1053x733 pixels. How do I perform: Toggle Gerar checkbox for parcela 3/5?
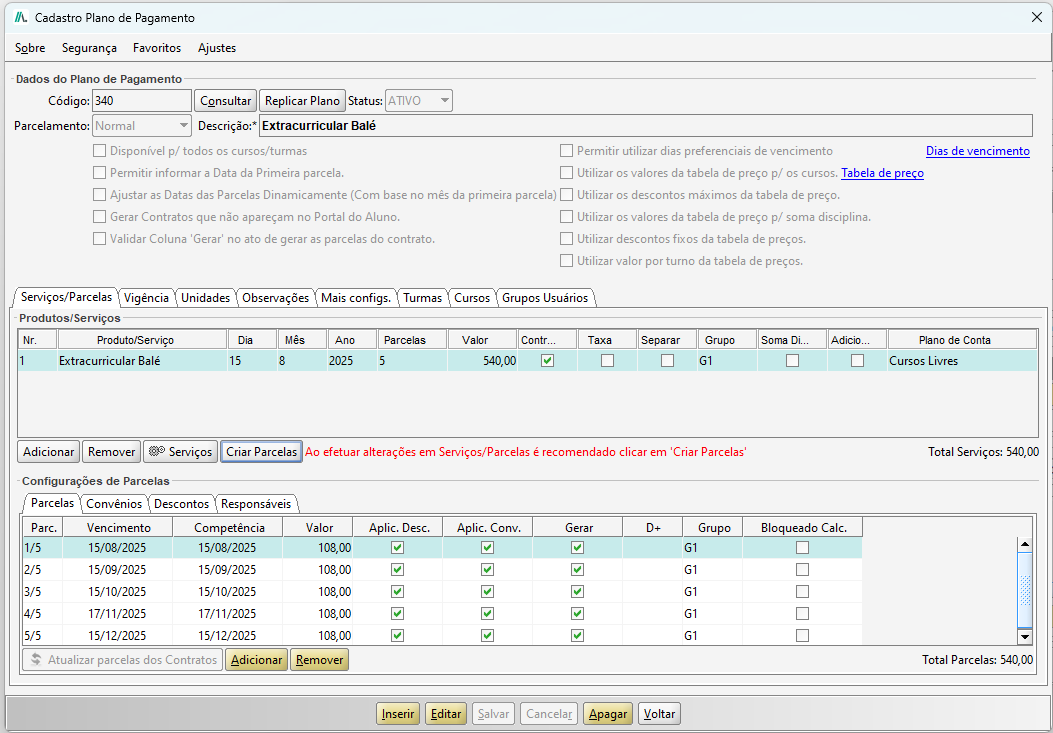577,592
